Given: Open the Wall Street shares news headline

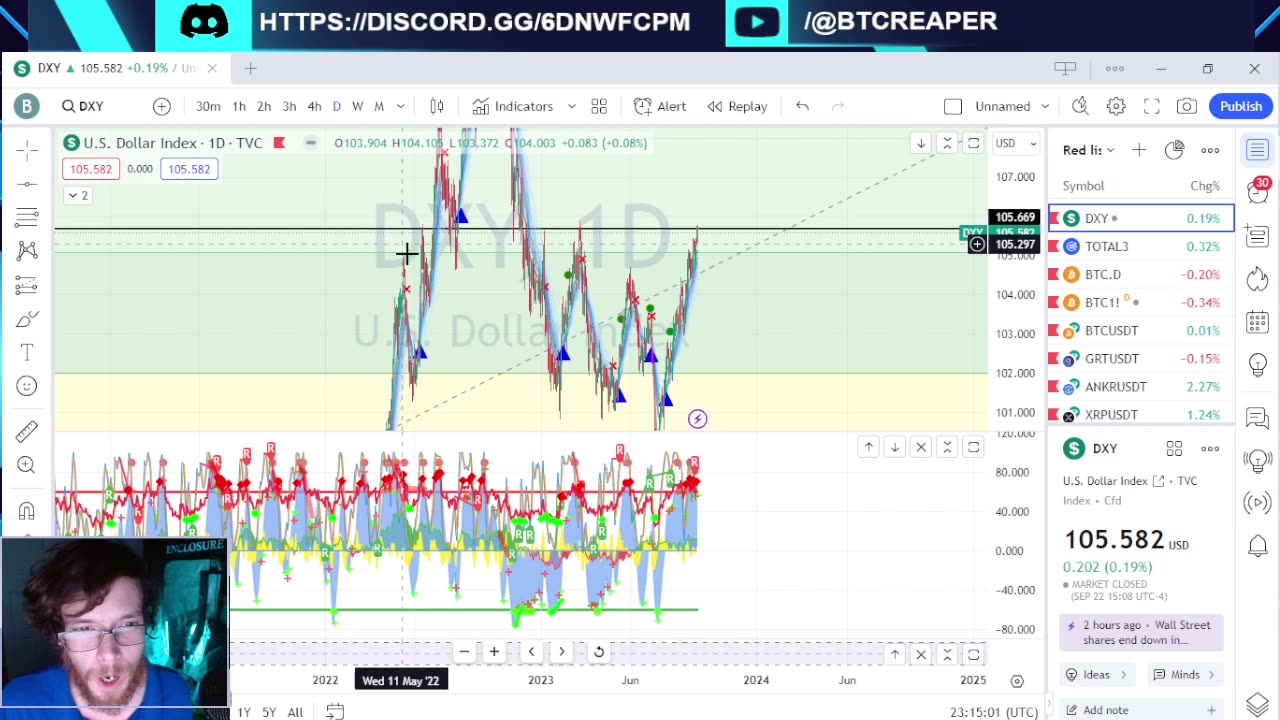Looking at the screenshot, I should pos(1139,633).
